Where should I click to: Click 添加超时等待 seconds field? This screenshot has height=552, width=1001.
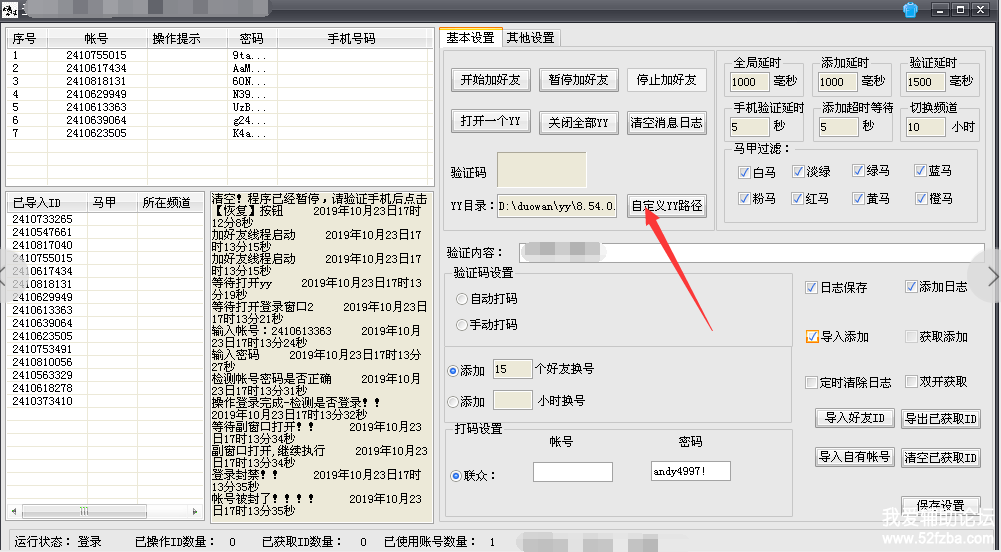tap(838, 126)
